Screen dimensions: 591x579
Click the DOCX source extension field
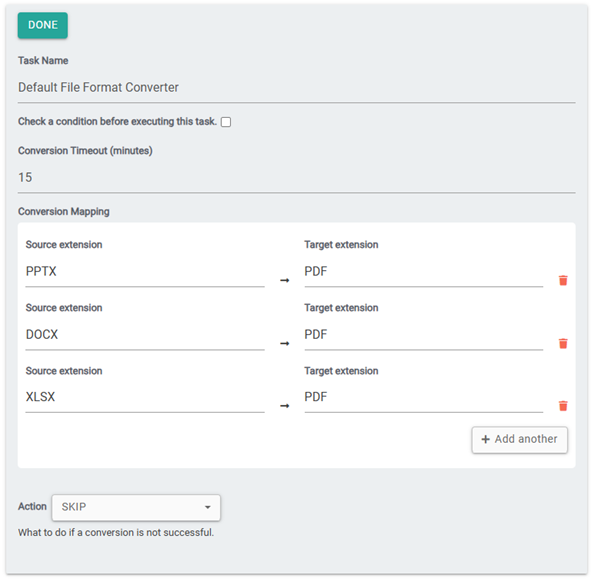pyautogui.click(x=145, y=335)
